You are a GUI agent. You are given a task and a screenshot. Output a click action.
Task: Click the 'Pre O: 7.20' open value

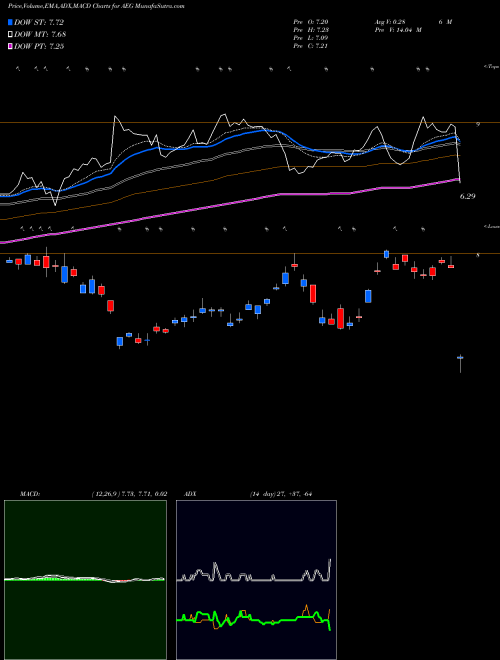click(x=311, y=22)
